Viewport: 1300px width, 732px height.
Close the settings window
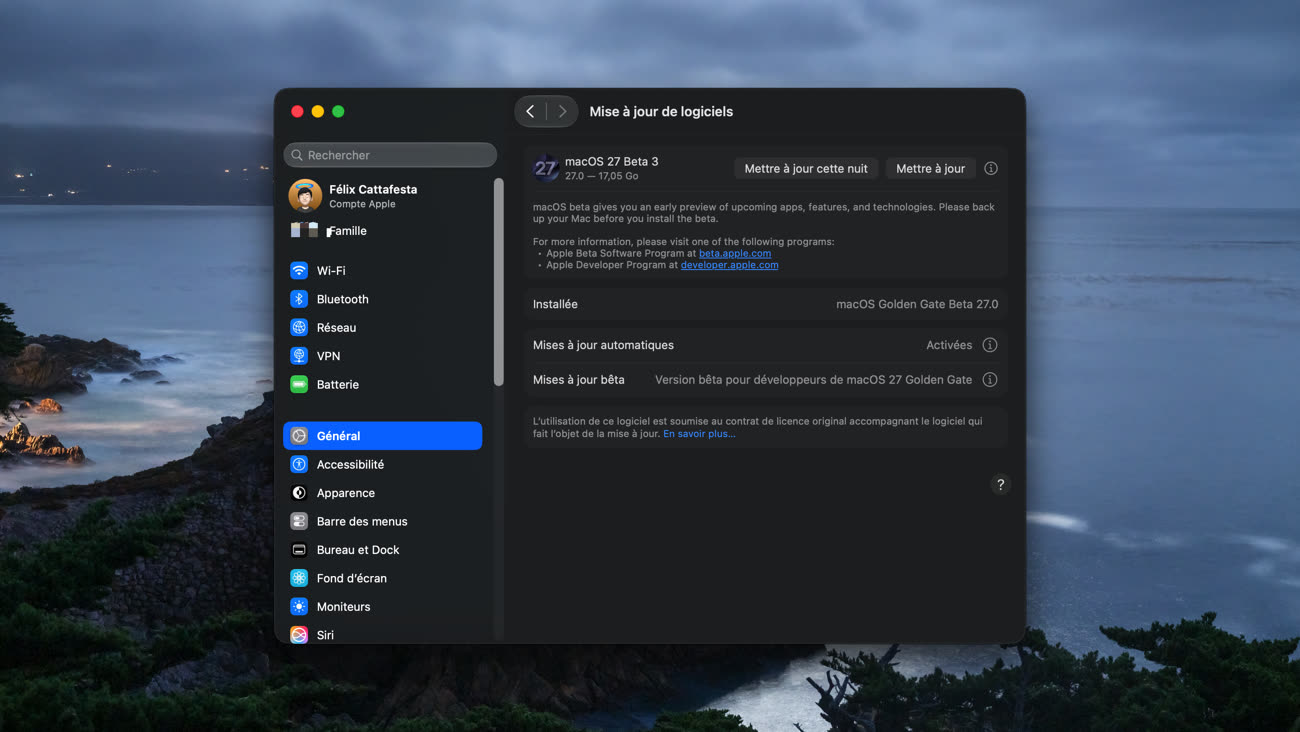(x=297, y=112)
